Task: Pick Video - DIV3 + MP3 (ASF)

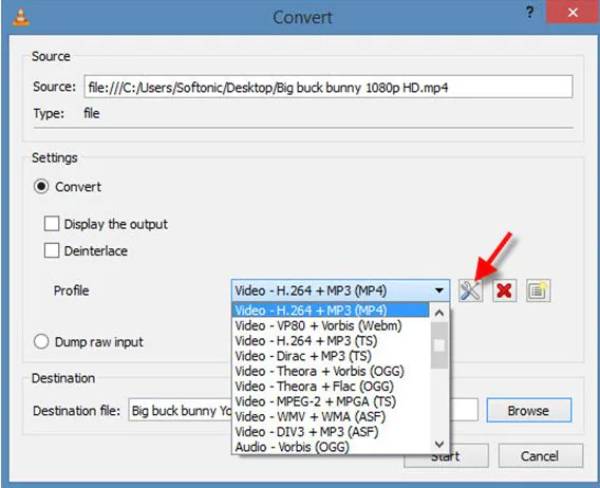Action: (x=330, y=432)
